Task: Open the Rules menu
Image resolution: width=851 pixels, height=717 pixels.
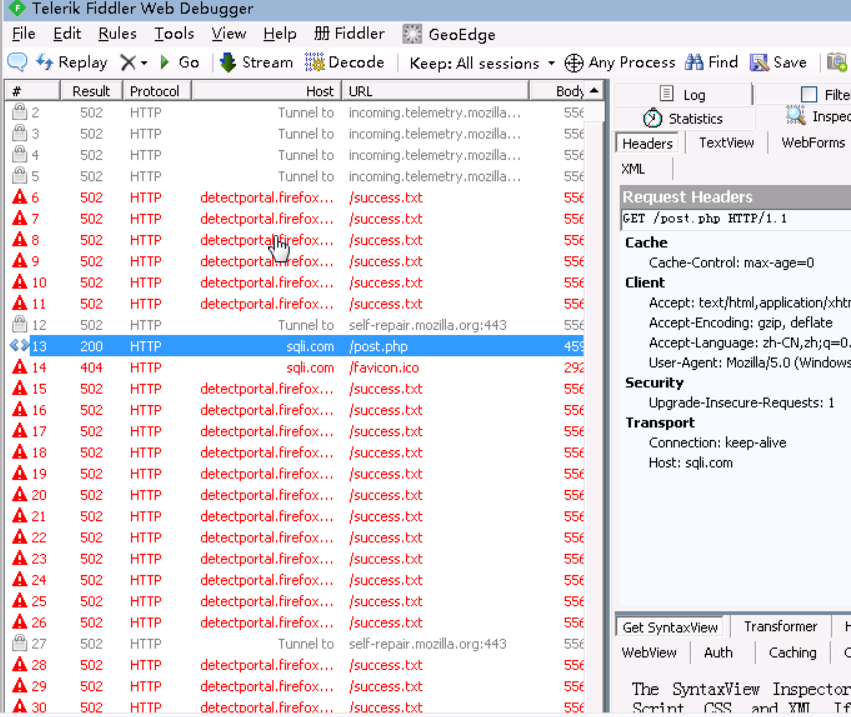Action: pyautogui.click(x=117, y=34)
